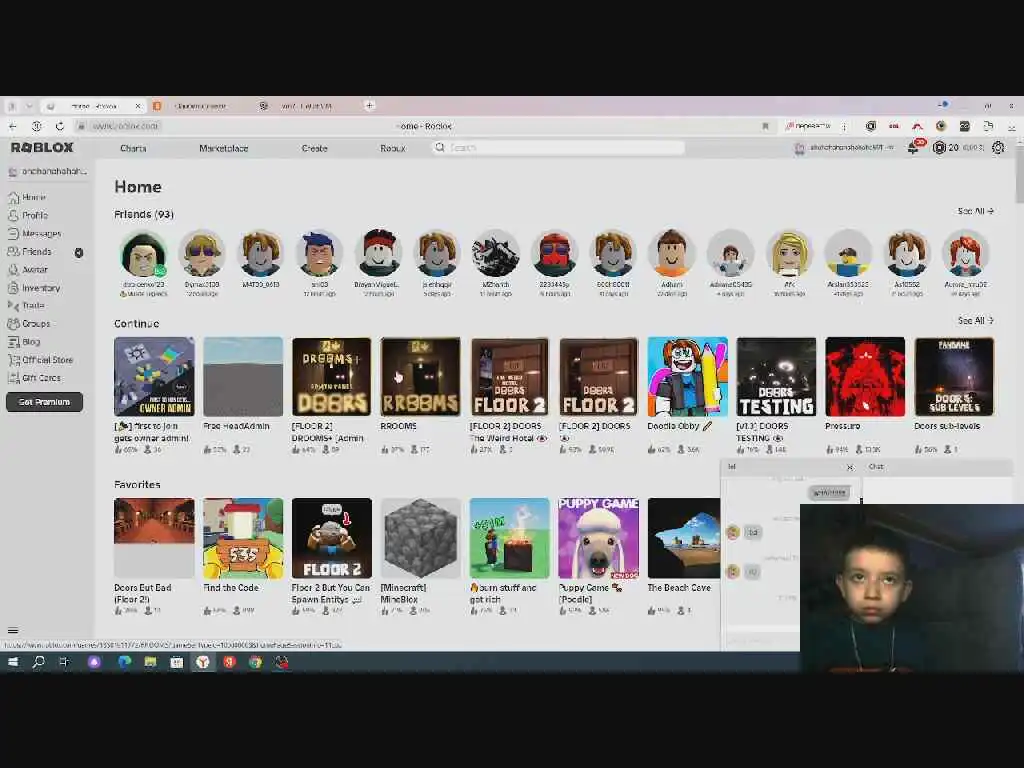Open the DOORS TESTING game thumbnail
This screenshot has width=1024, height=768.
[x=776, y=376]
